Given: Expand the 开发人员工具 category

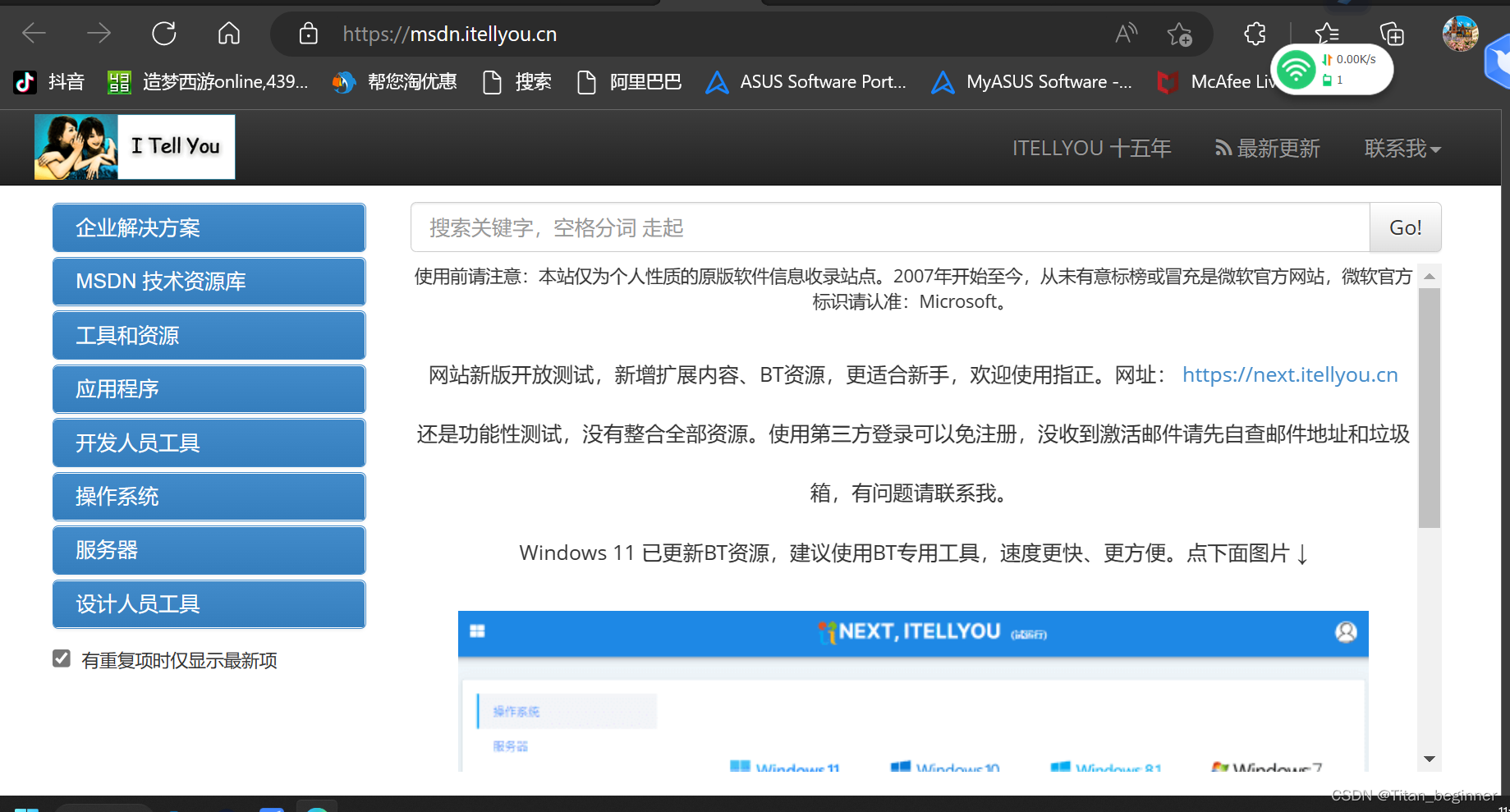Looking at the screenshot, I should (x=209, y=443).
